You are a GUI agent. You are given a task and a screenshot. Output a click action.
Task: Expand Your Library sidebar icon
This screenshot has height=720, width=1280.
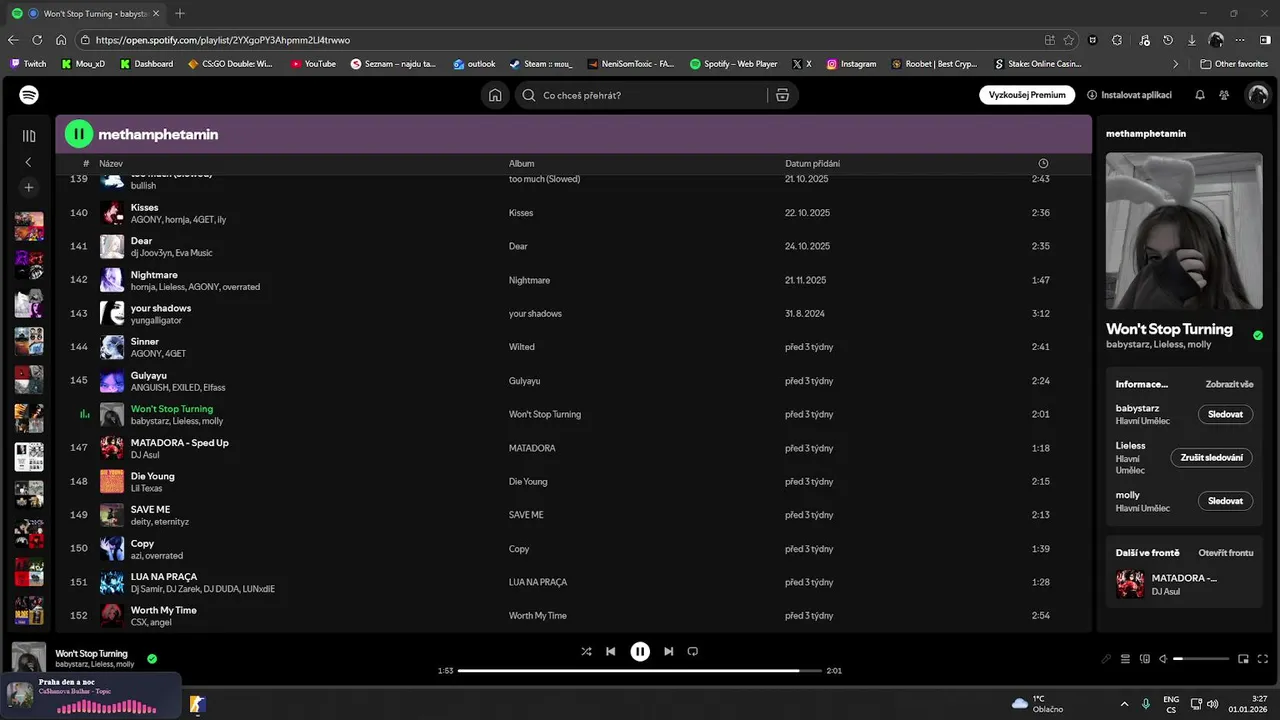pos(28,135)
